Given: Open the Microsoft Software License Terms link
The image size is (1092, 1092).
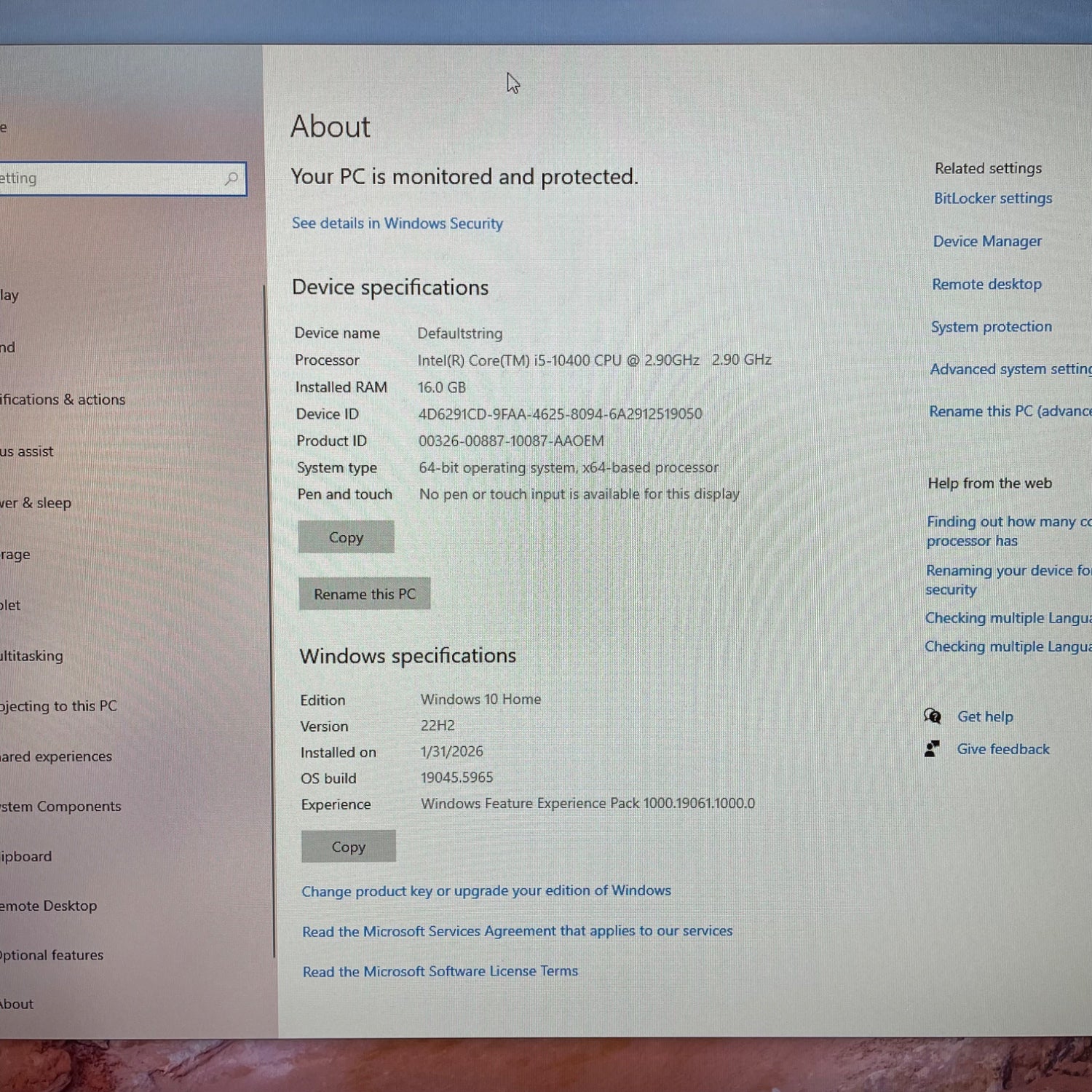Looking at the screenshot, I should pyautogui.click(x=440, y=971).
